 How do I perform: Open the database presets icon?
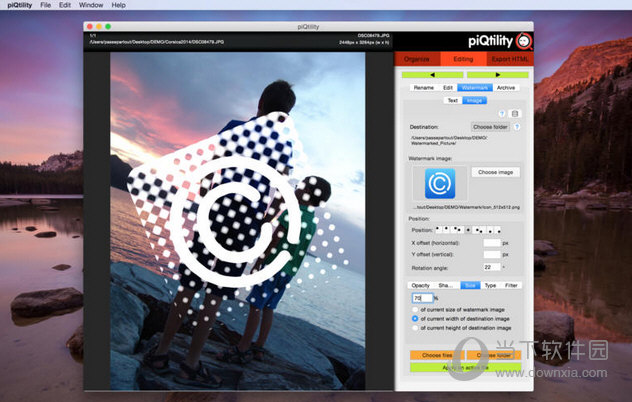515,114
